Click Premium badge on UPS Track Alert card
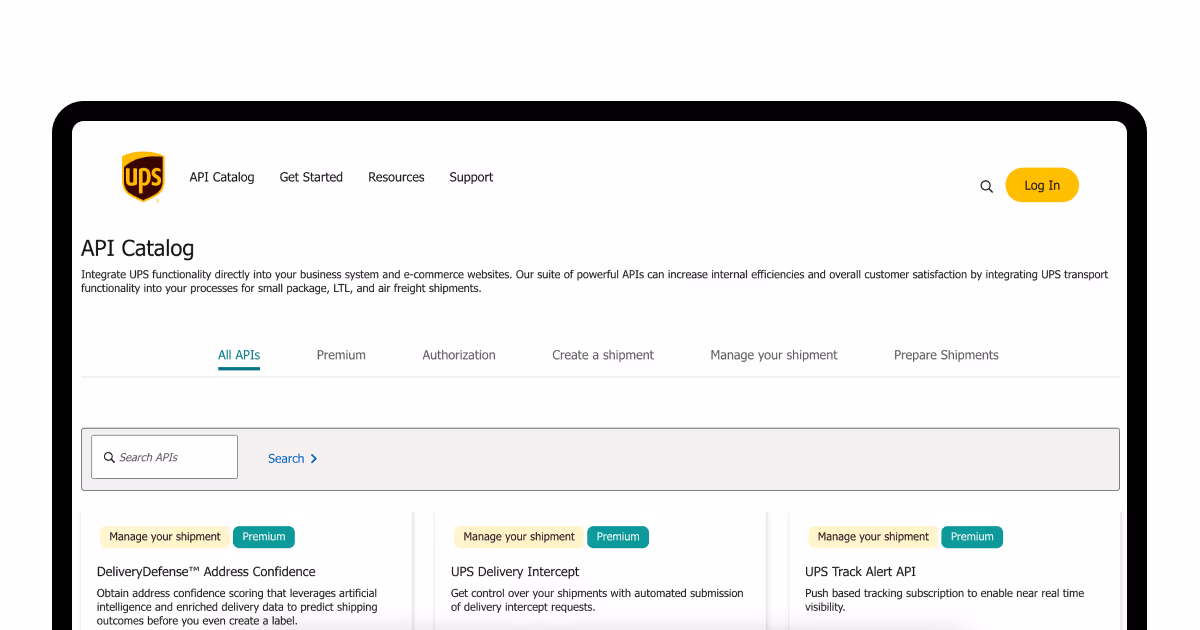The width and height of the screenshot is (1200, 630). (972, 537)
